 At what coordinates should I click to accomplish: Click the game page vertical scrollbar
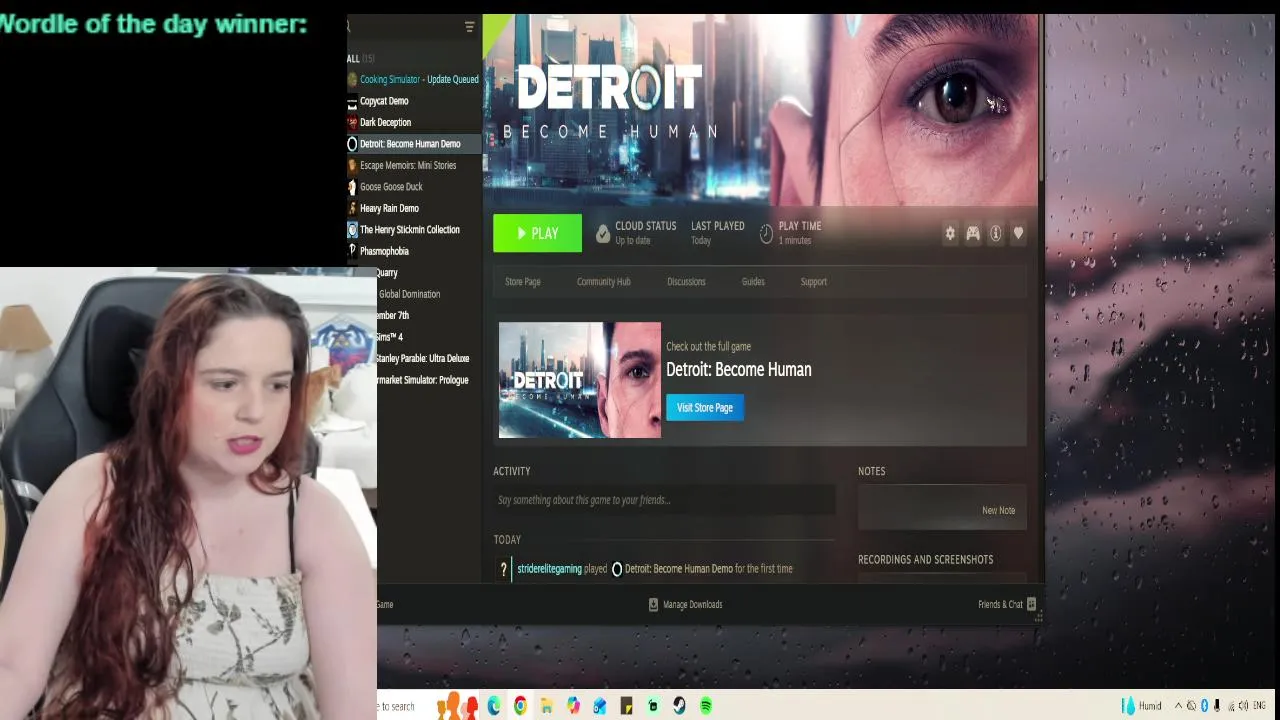click(x=1040, y=100)
